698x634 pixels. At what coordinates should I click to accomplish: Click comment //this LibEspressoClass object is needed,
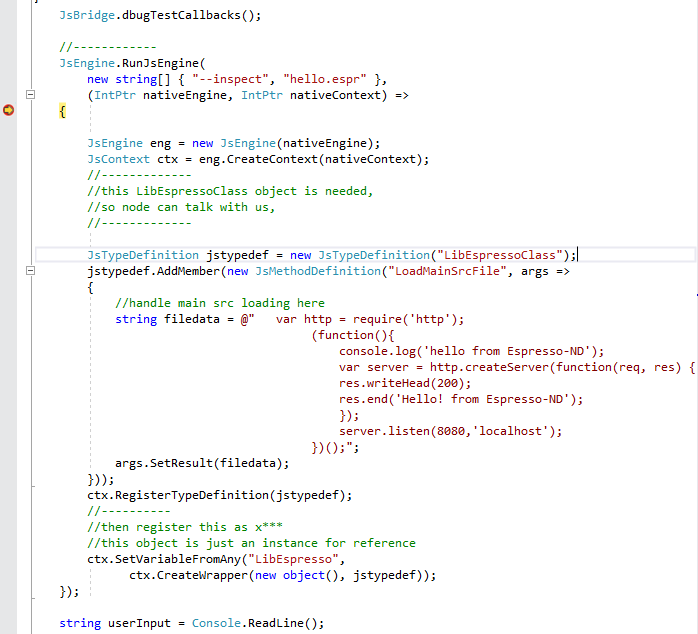pyautogui.click(x=230, y=191)
